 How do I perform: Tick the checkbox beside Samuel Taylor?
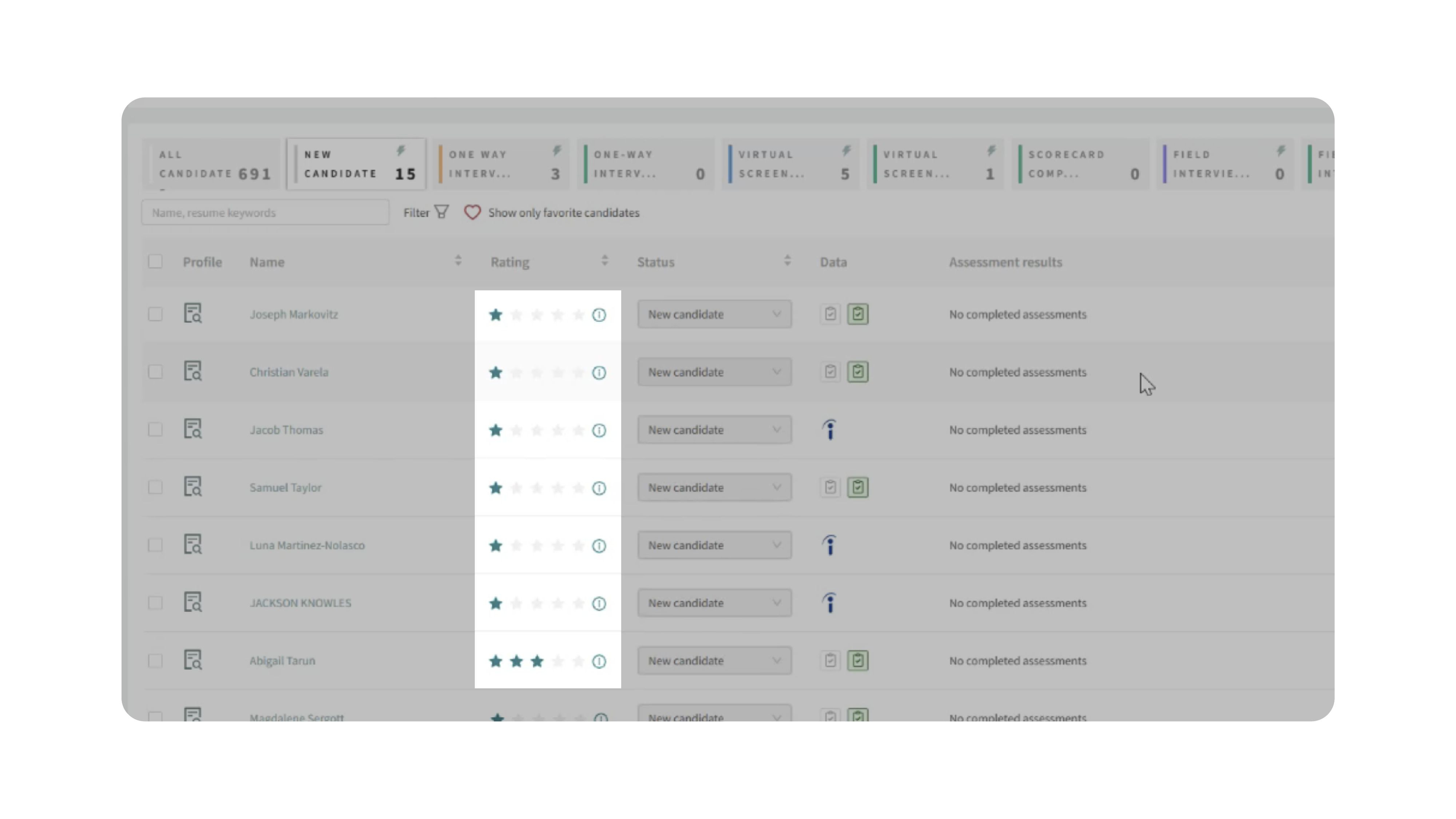(155, 488)
